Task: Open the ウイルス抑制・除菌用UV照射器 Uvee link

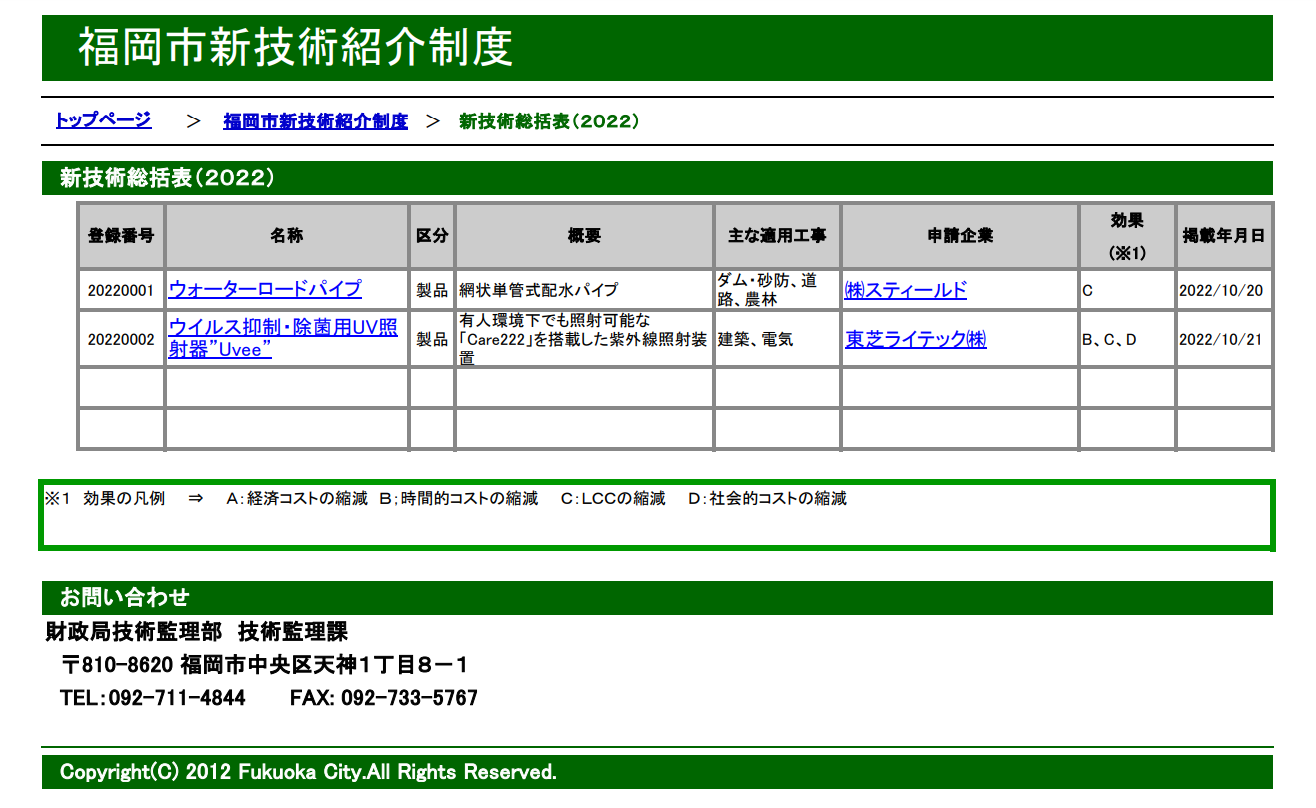Action: click(x=283, y=339)
